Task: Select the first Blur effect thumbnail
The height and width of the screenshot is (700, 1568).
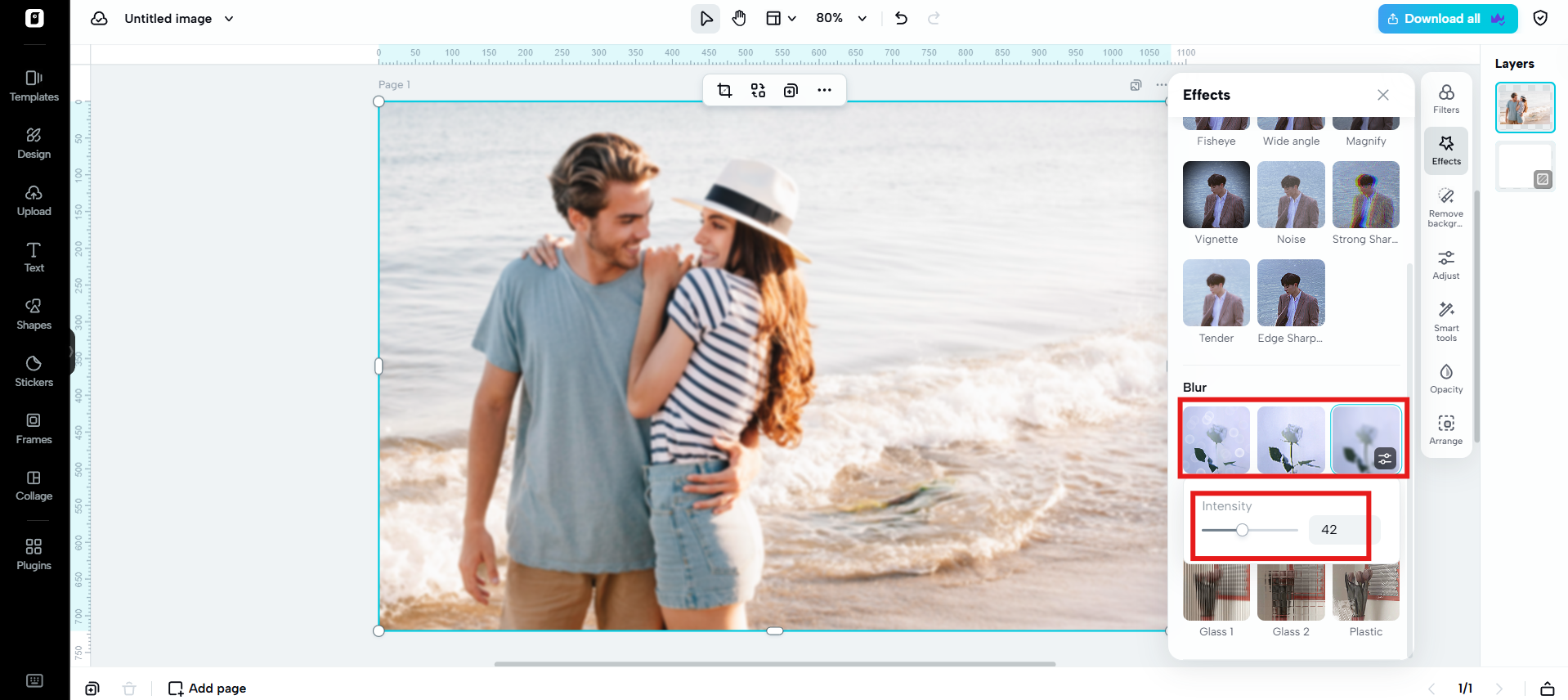Action: [1216, 440]
